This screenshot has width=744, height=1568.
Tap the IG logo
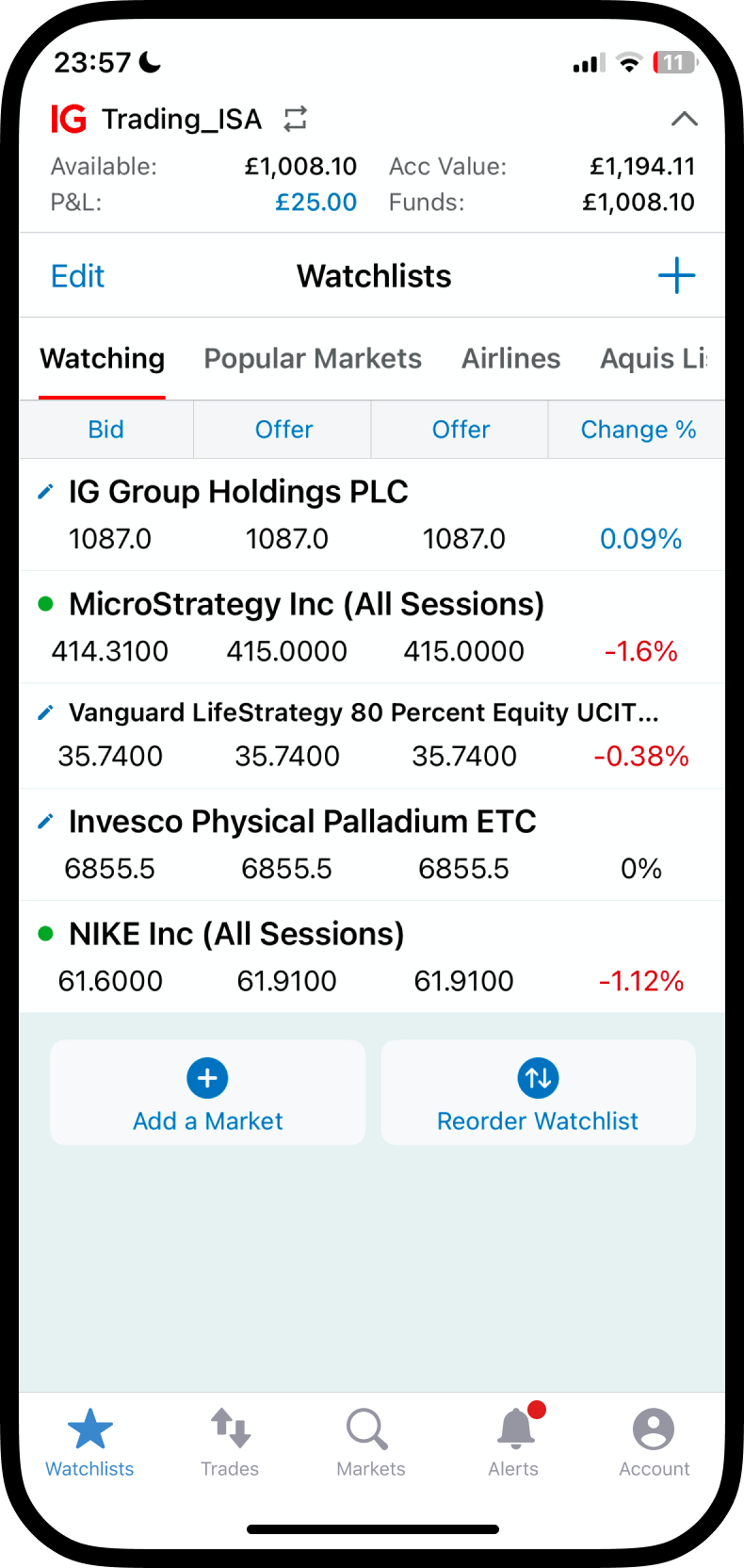click(69, 119)
